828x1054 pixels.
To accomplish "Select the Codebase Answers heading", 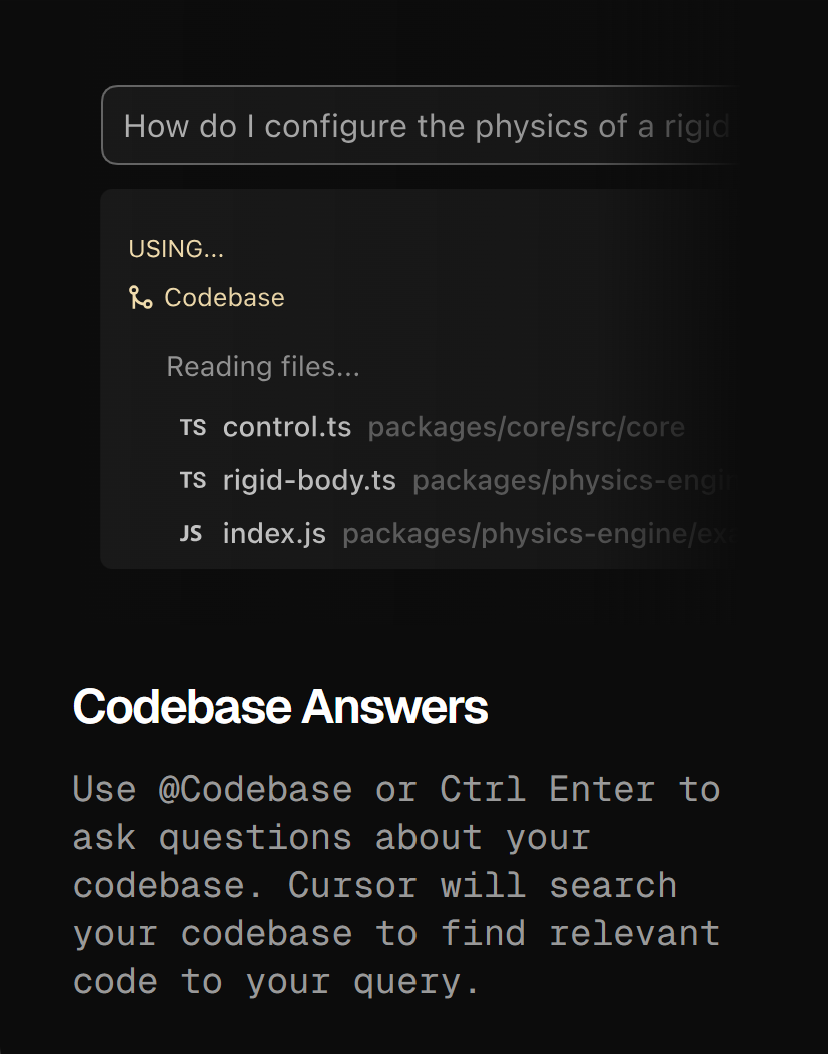I will 280,706.
